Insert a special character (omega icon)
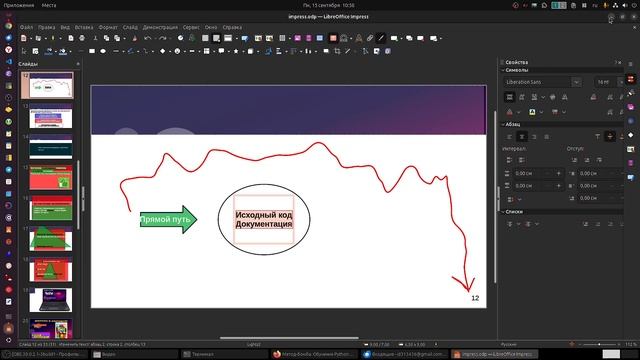Viewport: 640px width, 360px height. click(344, 38)
